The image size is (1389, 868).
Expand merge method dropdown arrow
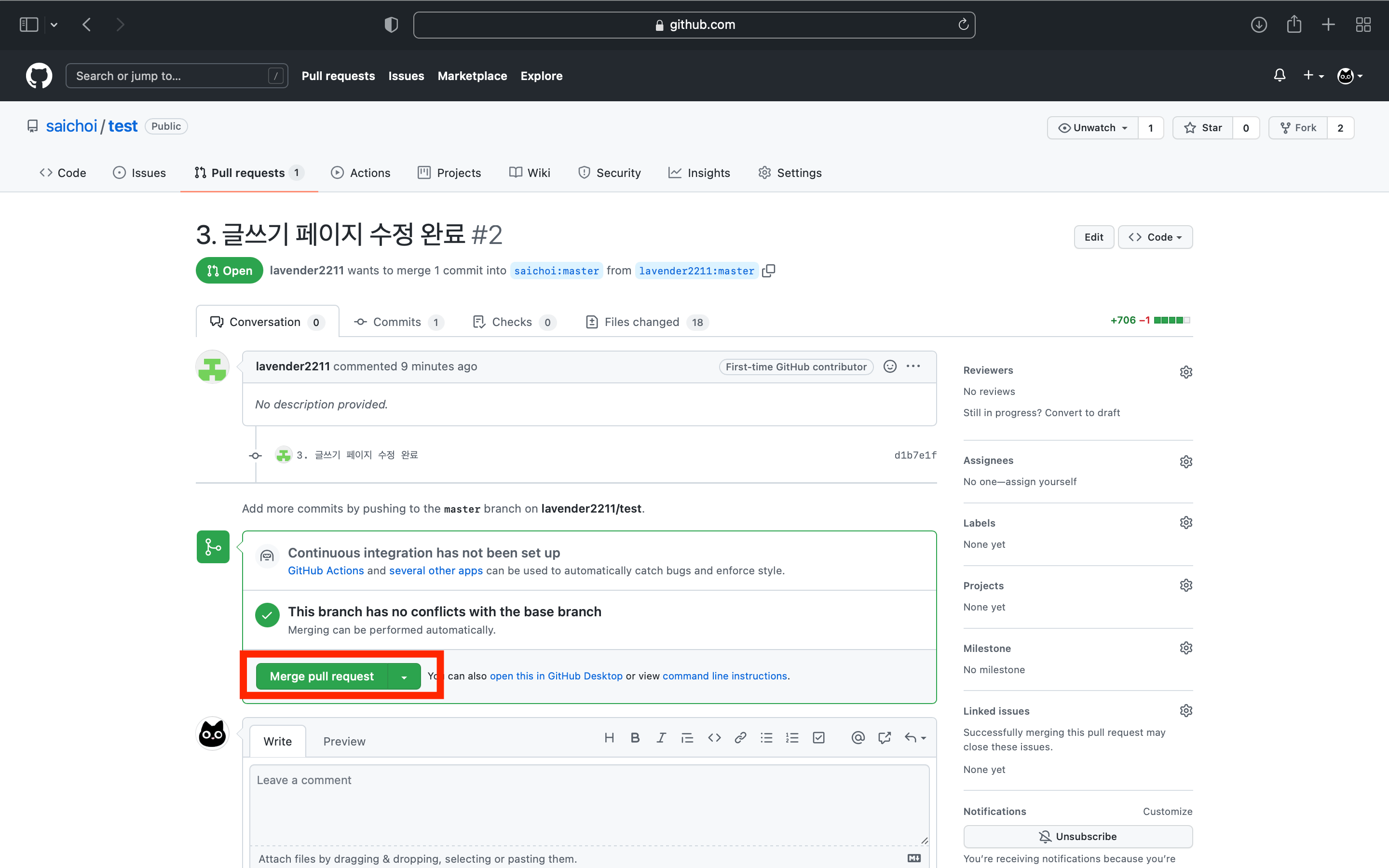point(404,676)
